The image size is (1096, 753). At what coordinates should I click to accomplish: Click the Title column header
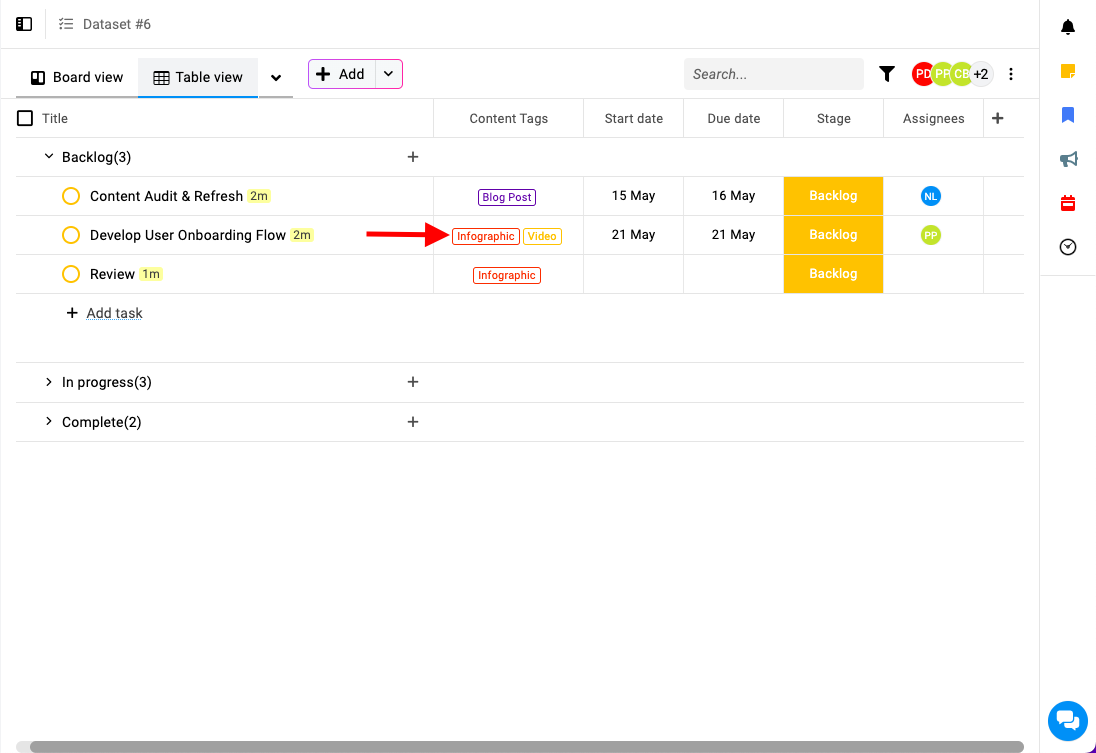[55, 118]
